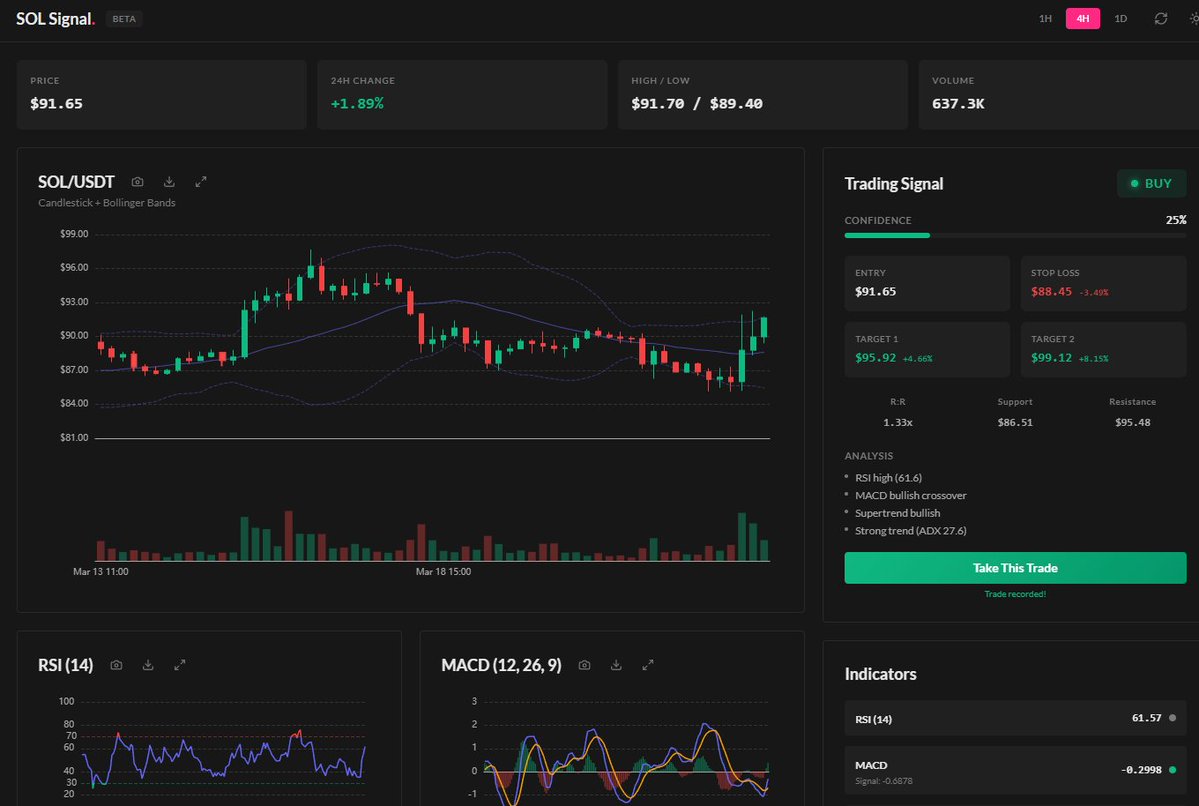Click the High / Low value $91.70 / $89.40

point(697,104)
